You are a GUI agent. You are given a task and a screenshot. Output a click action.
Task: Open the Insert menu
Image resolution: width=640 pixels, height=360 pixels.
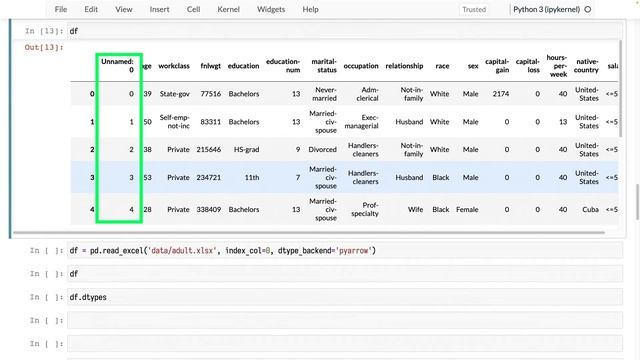tap(159, 9)
